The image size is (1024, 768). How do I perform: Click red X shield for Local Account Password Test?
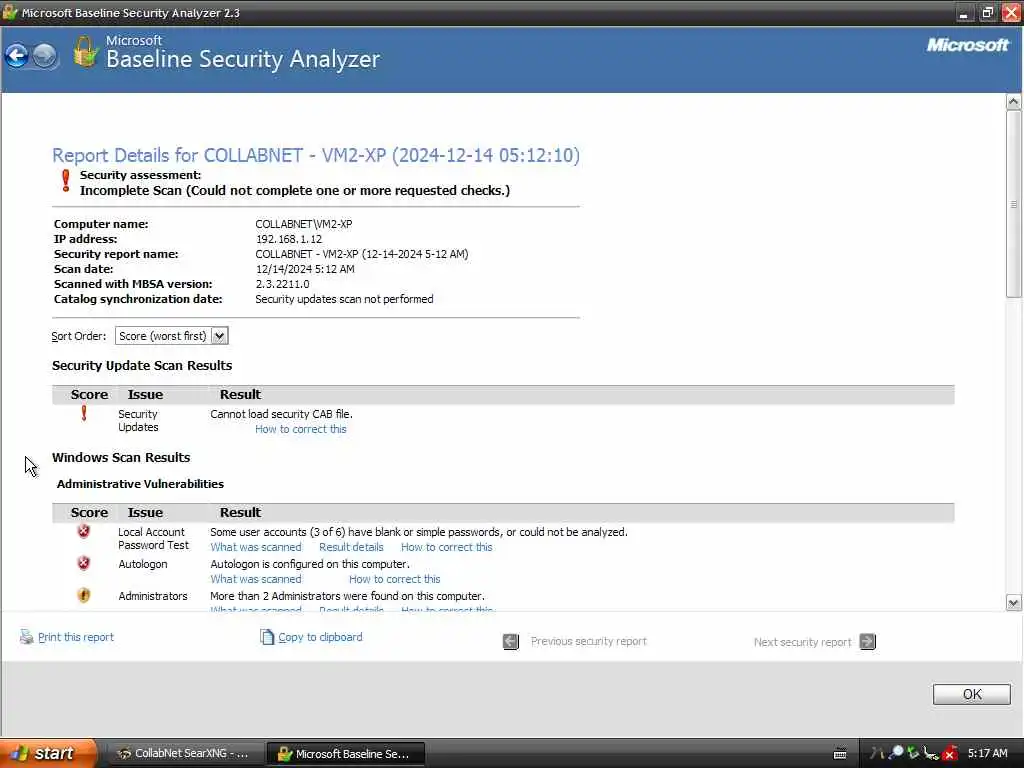click(84, 531)
